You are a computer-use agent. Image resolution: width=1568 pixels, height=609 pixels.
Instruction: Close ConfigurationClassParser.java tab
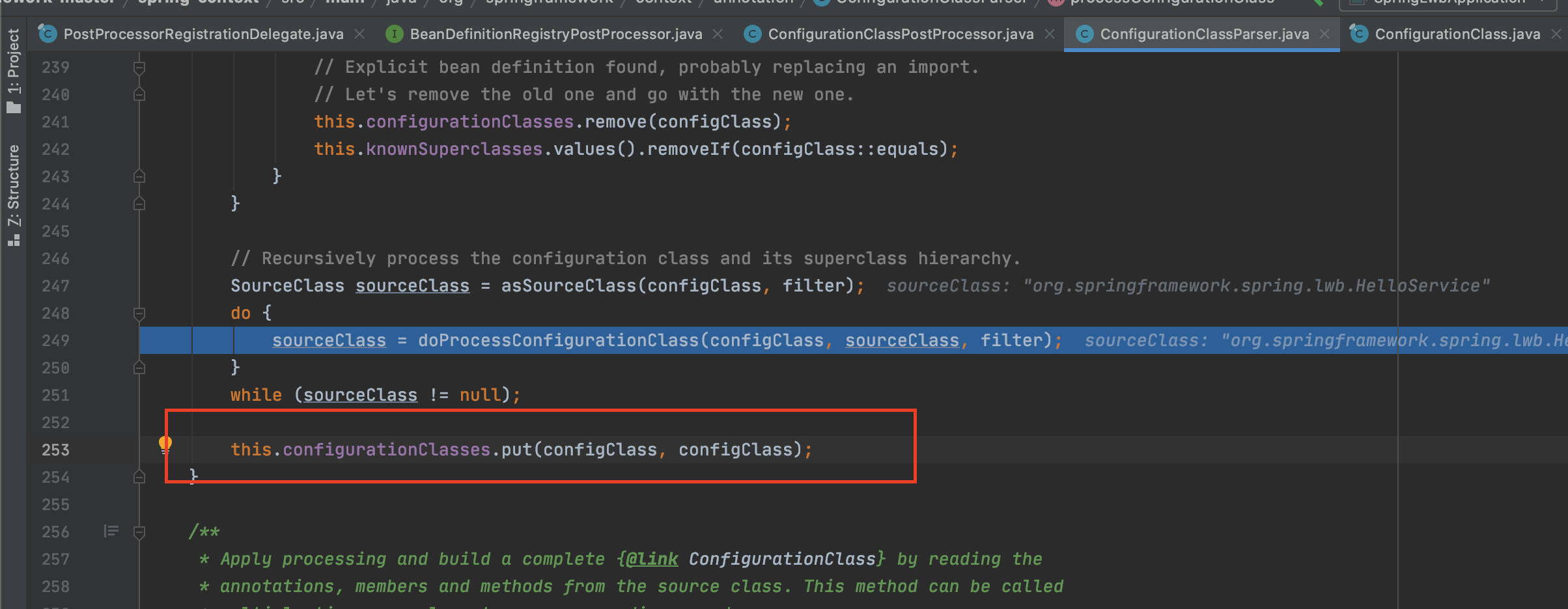(x=1324, y=34)
